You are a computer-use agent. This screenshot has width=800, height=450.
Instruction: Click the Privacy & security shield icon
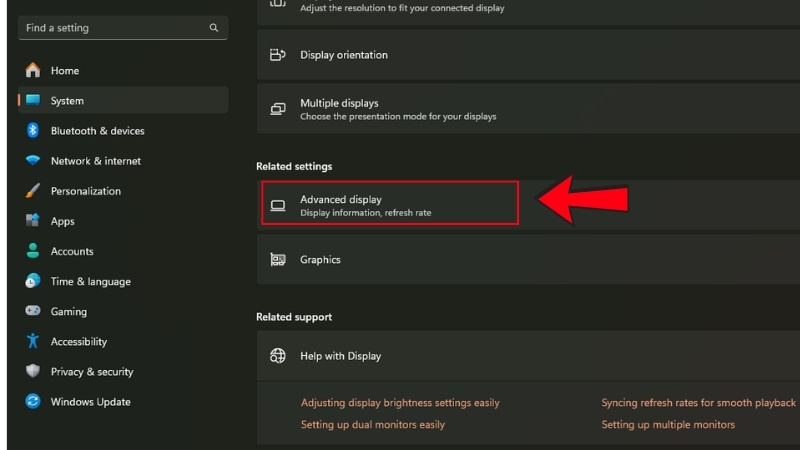coord(33,372)
